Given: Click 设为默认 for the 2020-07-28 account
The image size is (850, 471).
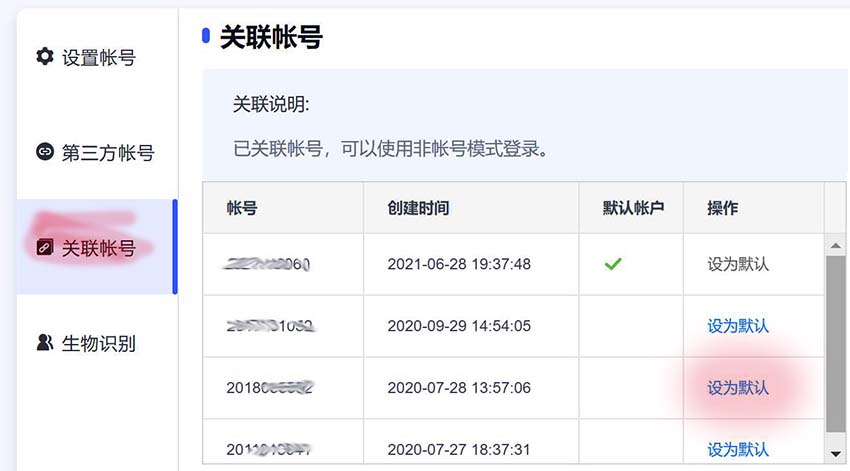Looking at the screenshot, I should [x=738, y=388].
